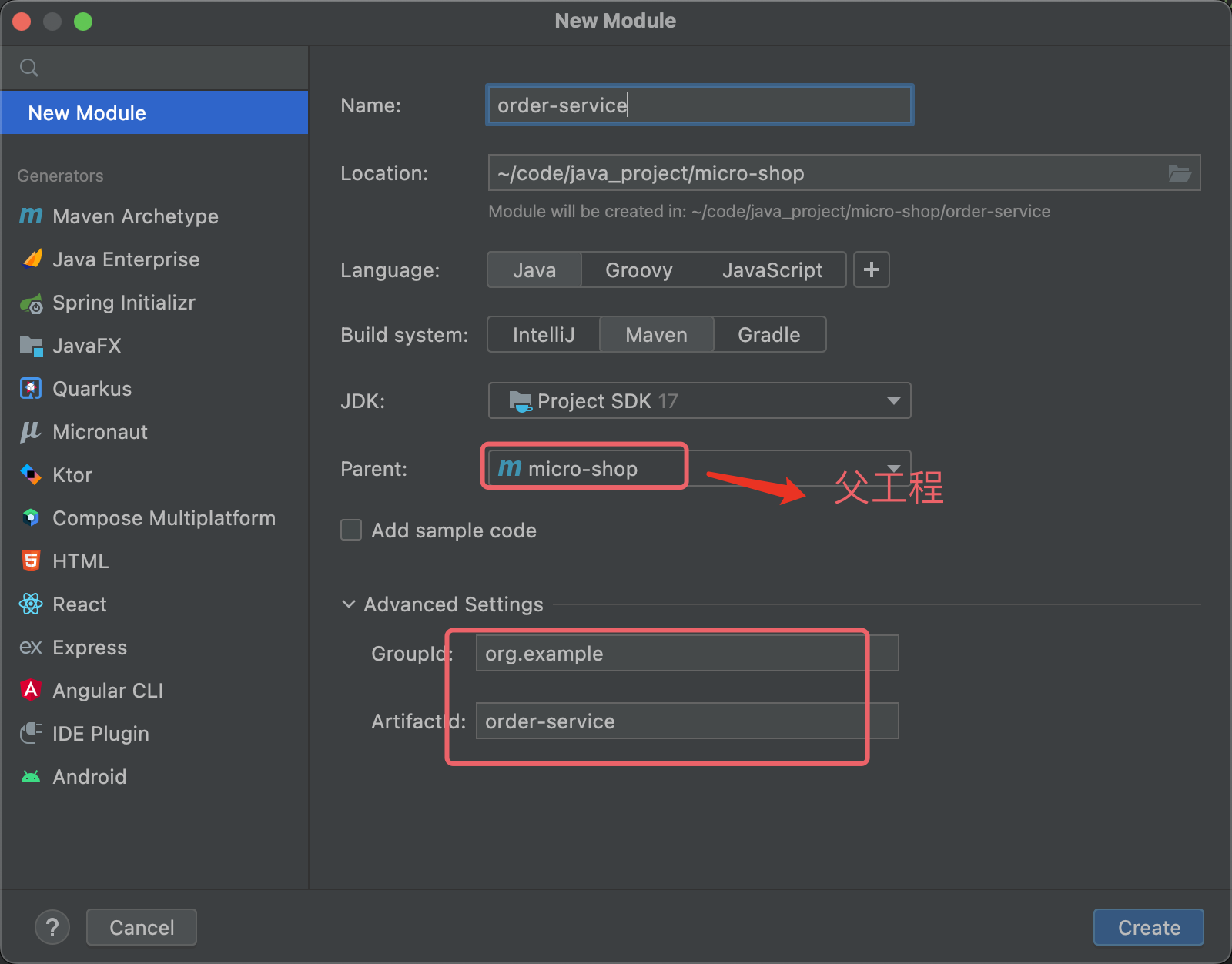
Task: Select Compose Multiplatform generator
Action: coord(155,518)
